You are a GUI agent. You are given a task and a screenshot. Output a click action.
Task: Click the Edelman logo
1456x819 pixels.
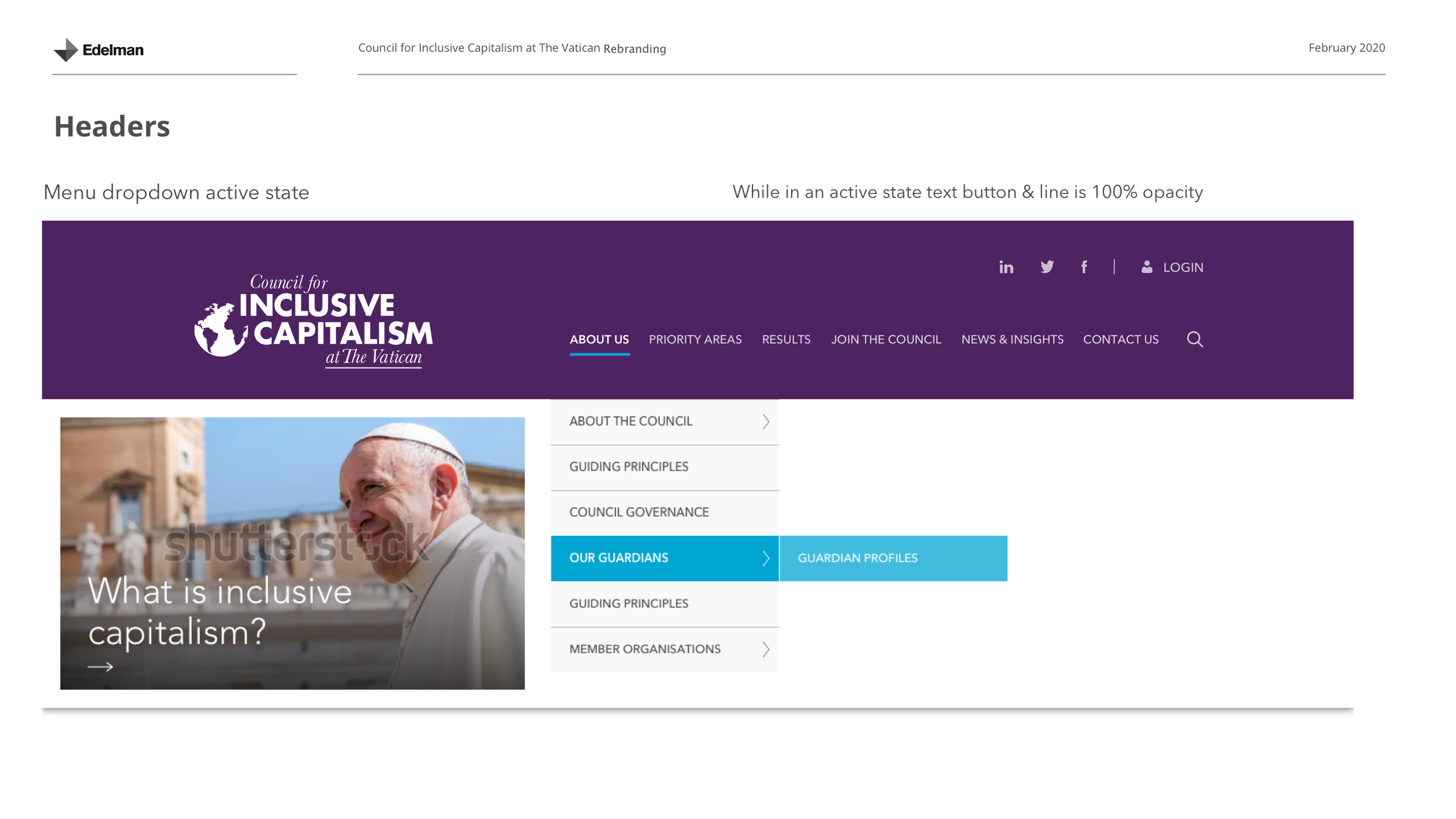click(x=98, y=50)
